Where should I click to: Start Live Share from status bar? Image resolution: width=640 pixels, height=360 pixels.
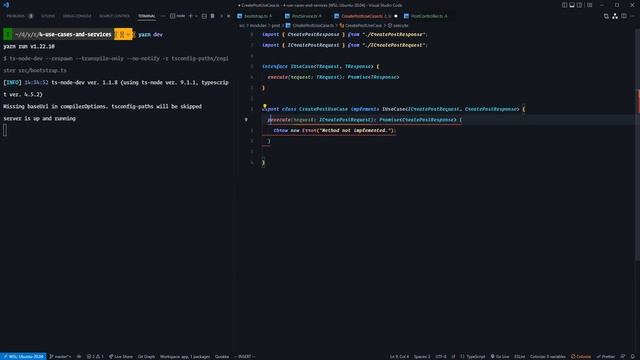(x=120, y=356)
